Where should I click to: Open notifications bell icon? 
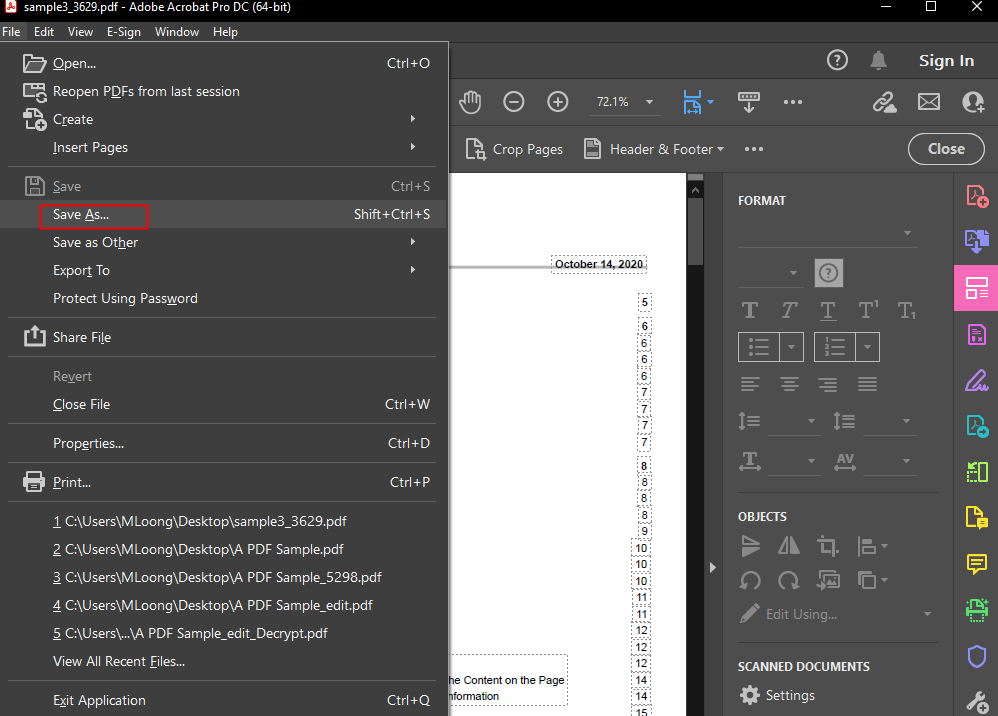(878, 60)
